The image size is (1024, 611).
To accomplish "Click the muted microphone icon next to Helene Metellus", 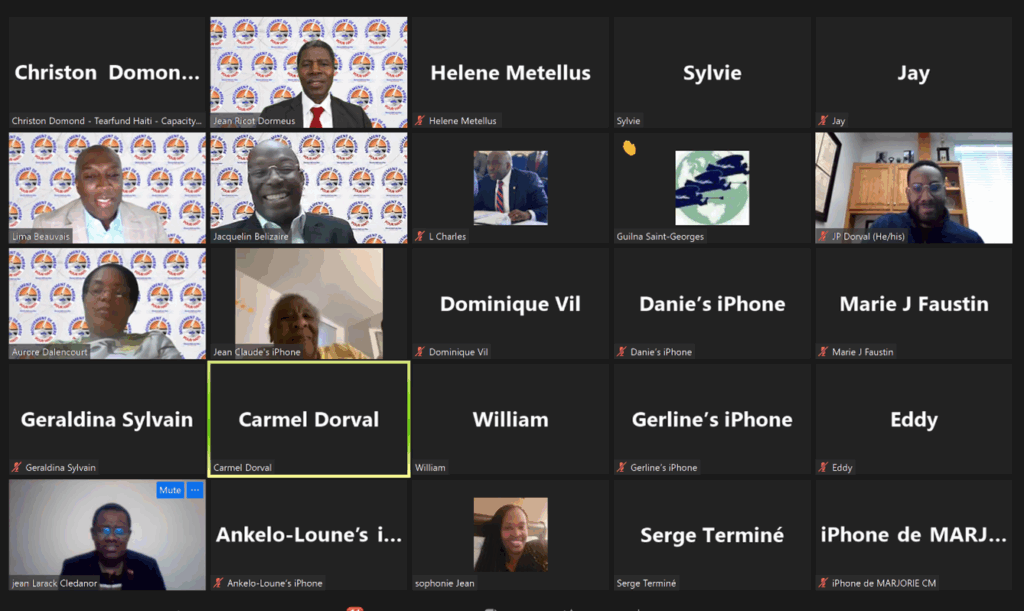I will pyautogui.click(x=420, y=121).
